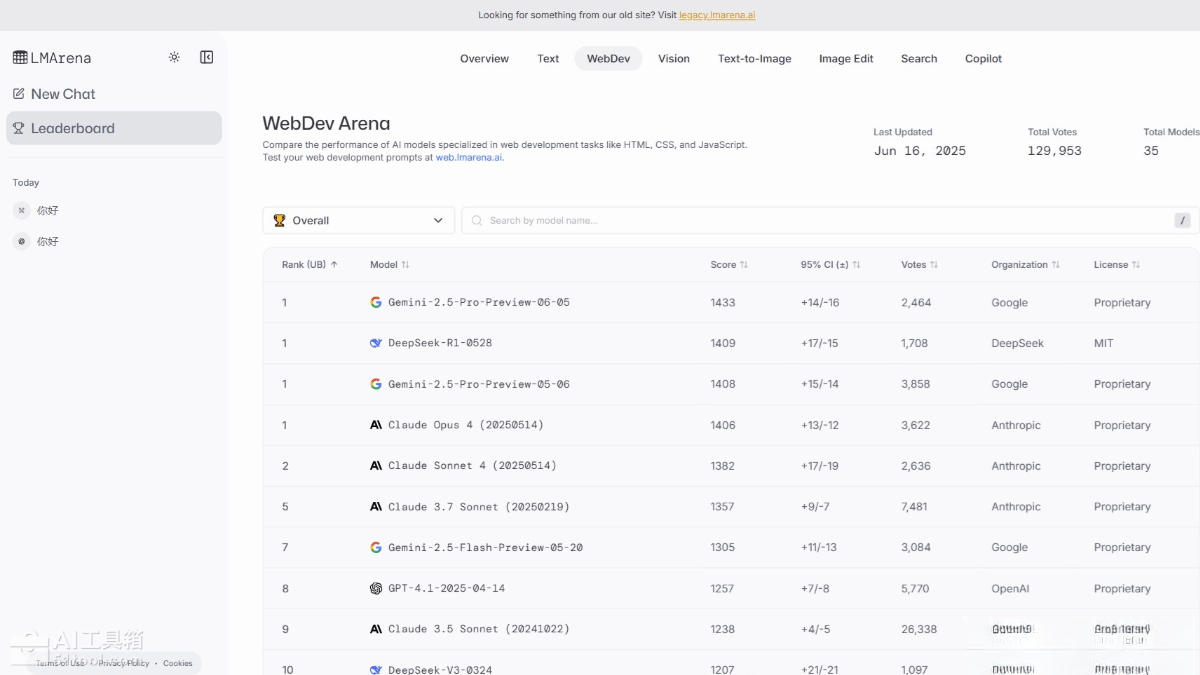Collapse the sidebar with panel icon
1200x675 pixels.
[x=207, y=57]
